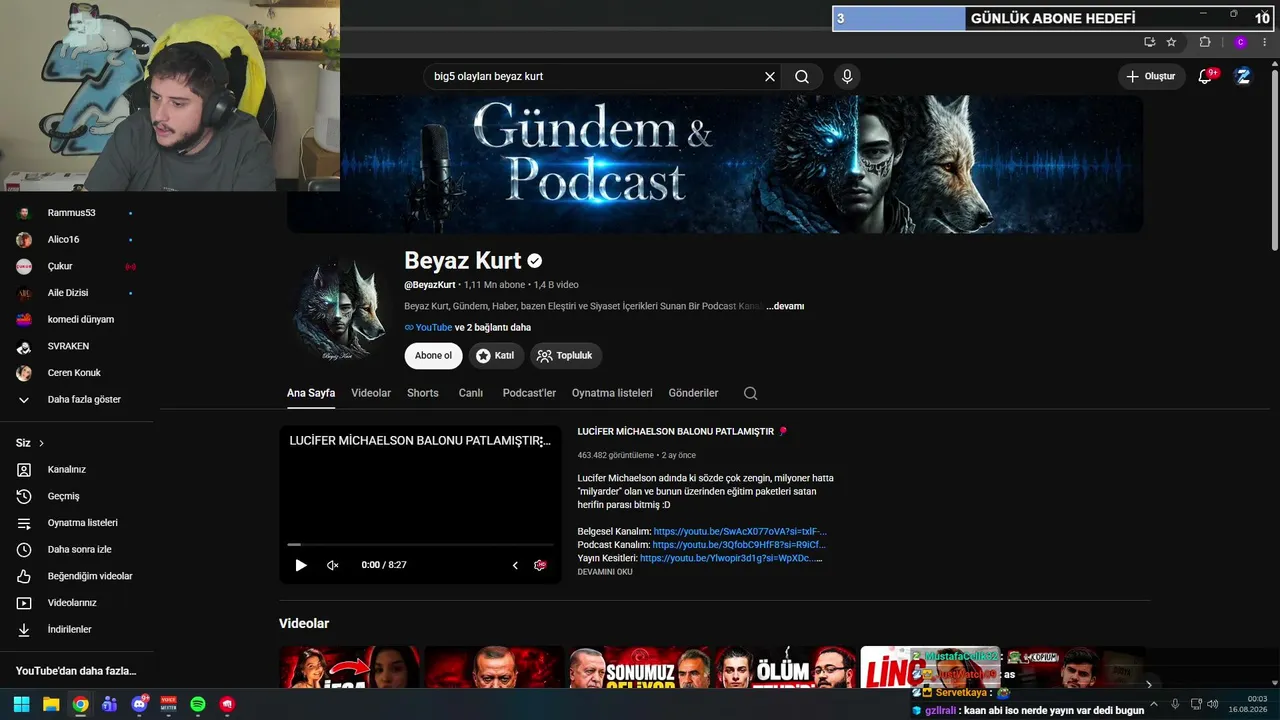Switch to the Shorts tab

point(423,393)
